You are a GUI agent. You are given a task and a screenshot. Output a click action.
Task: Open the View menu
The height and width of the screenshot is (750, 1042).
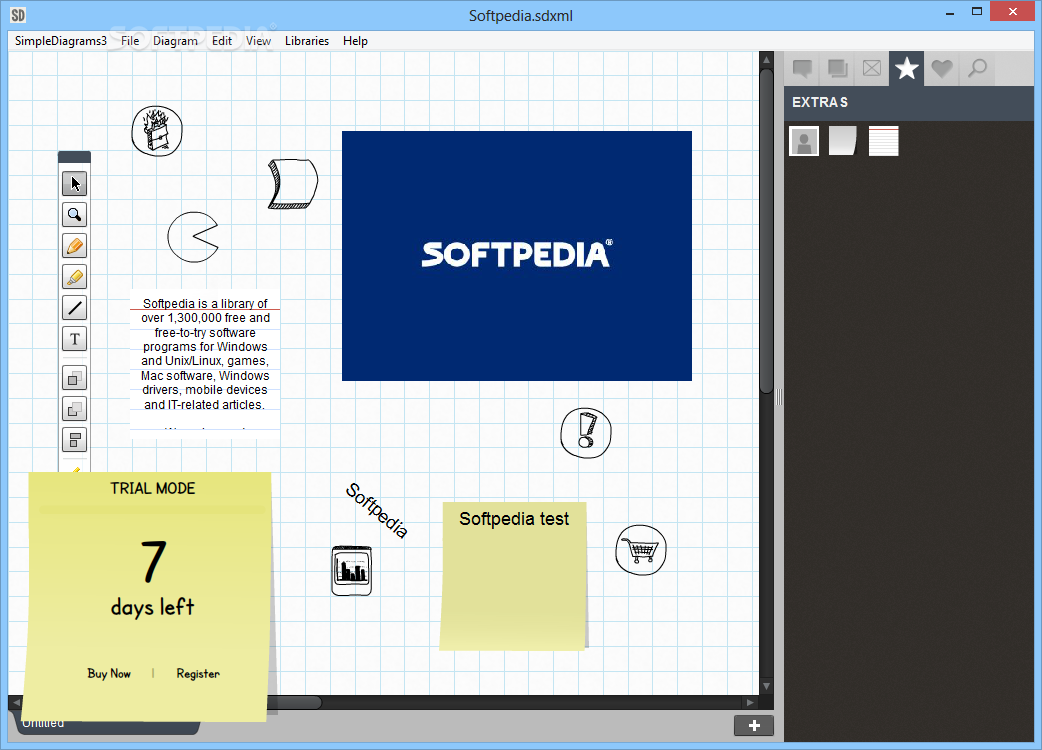[259, 41]
